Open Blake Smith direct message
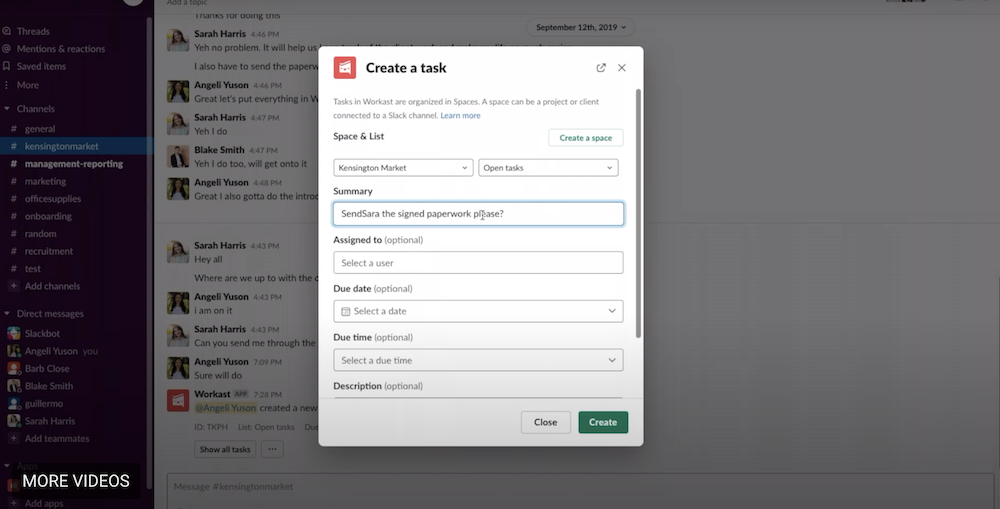Image resolution: width=1000 pixels, height=509 pixels. (48, 386)
